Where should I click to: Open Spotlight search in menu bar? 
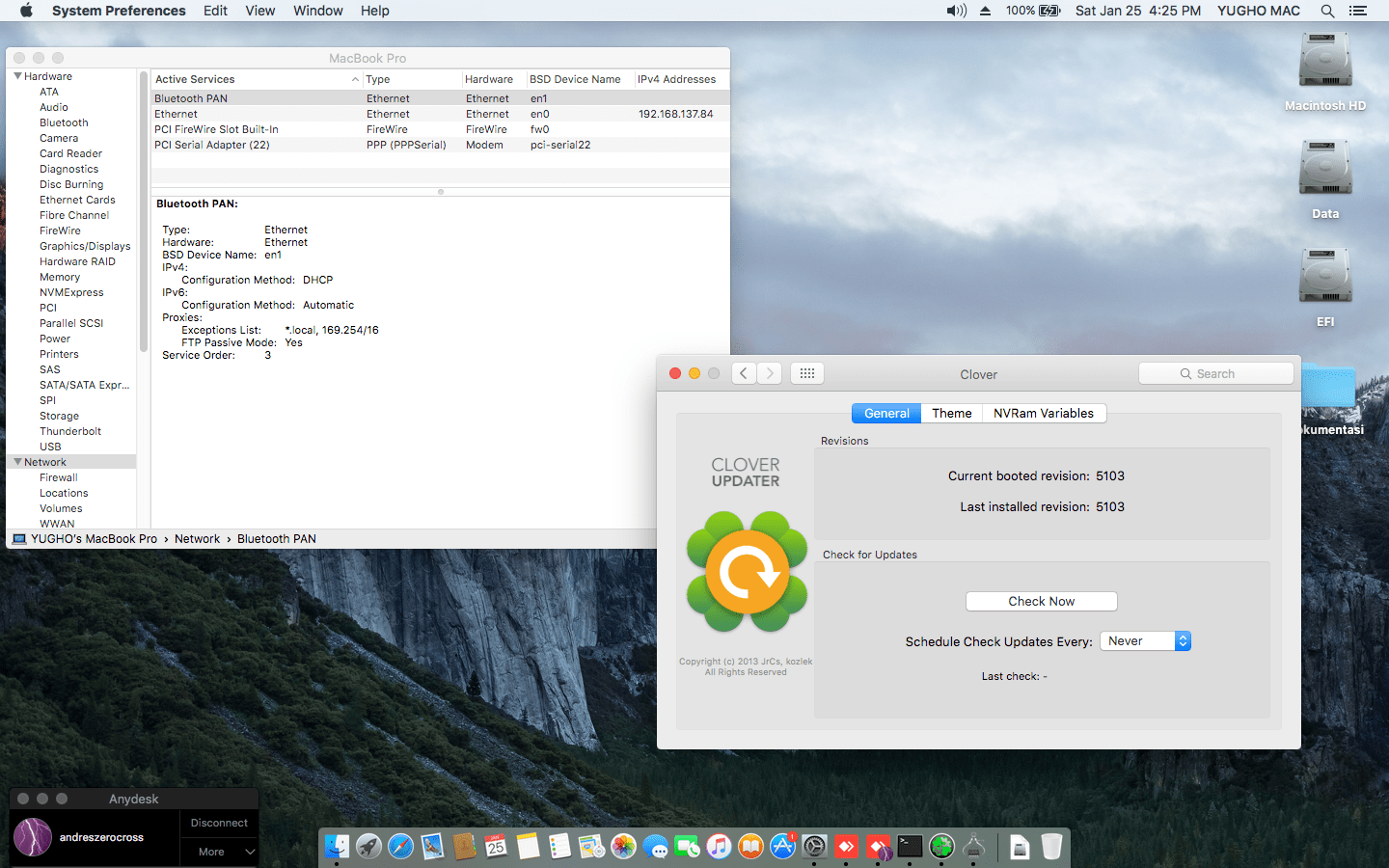1327,11
